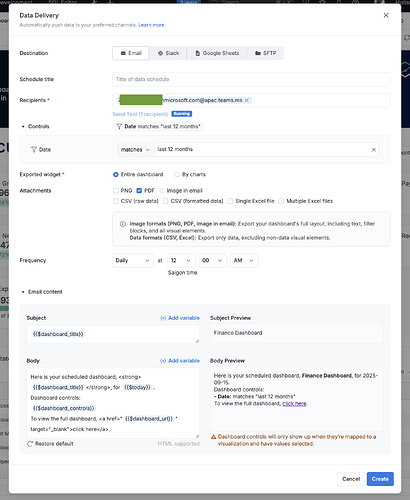Select the SFTP destination tab

265,53
